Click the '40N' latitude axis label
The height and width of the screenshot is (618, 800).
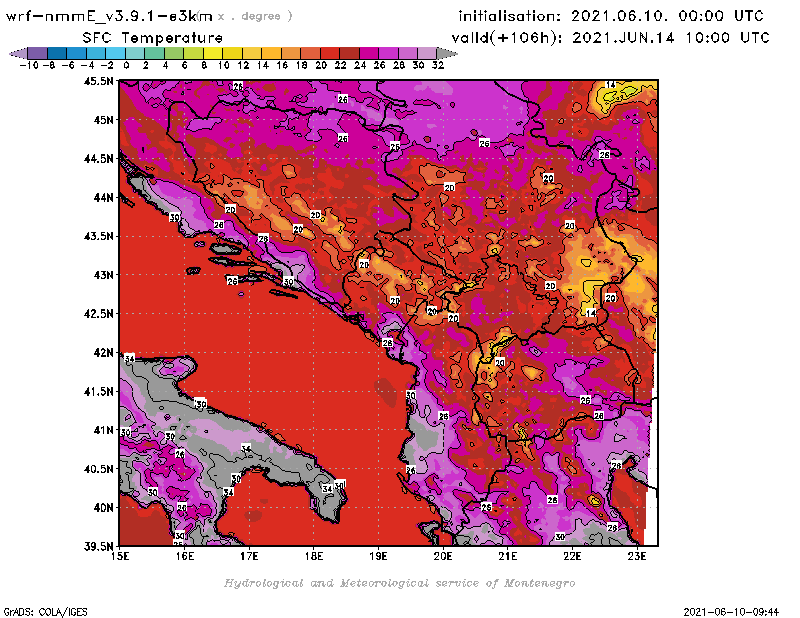103,508
